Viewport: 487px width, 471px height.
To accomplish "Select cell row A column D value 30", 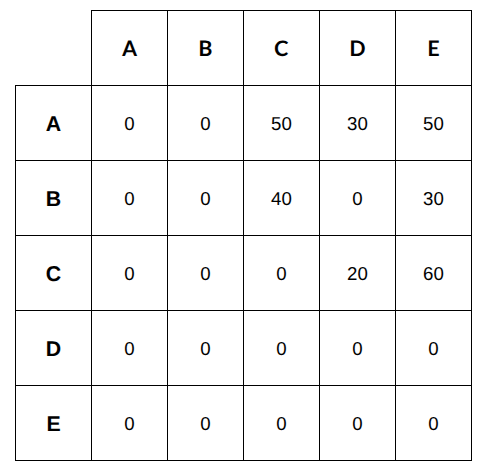I will coord(357,123).
